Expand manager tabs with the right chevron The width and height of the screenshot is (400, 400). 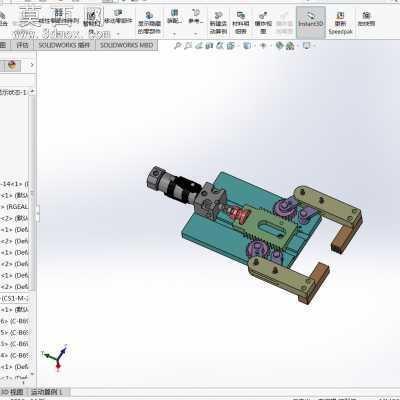tap(32, 65)
